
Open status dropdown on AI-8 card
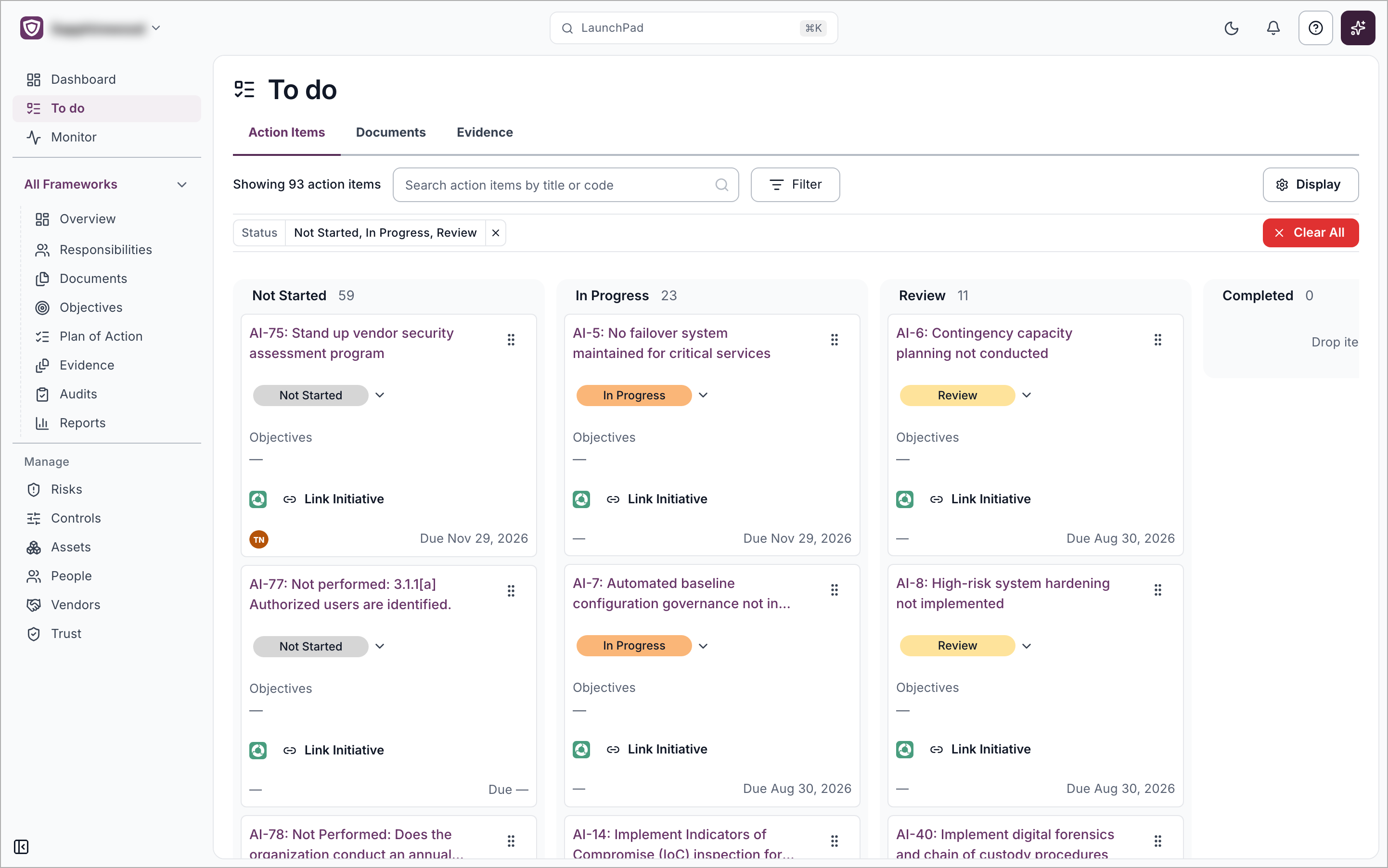click(1026, 645)
